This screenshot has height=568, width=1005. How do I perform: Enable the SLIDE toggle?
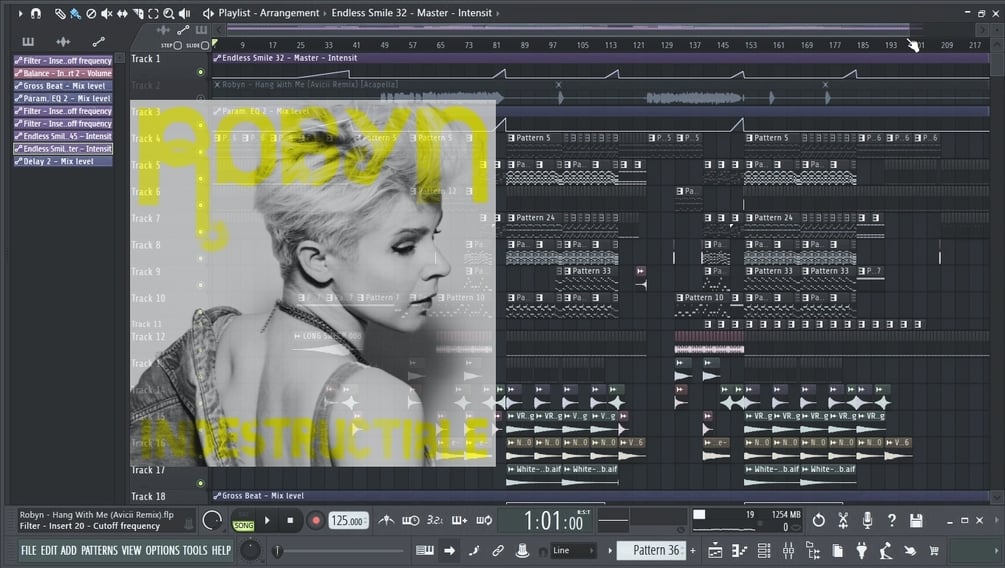coord(205,46)
